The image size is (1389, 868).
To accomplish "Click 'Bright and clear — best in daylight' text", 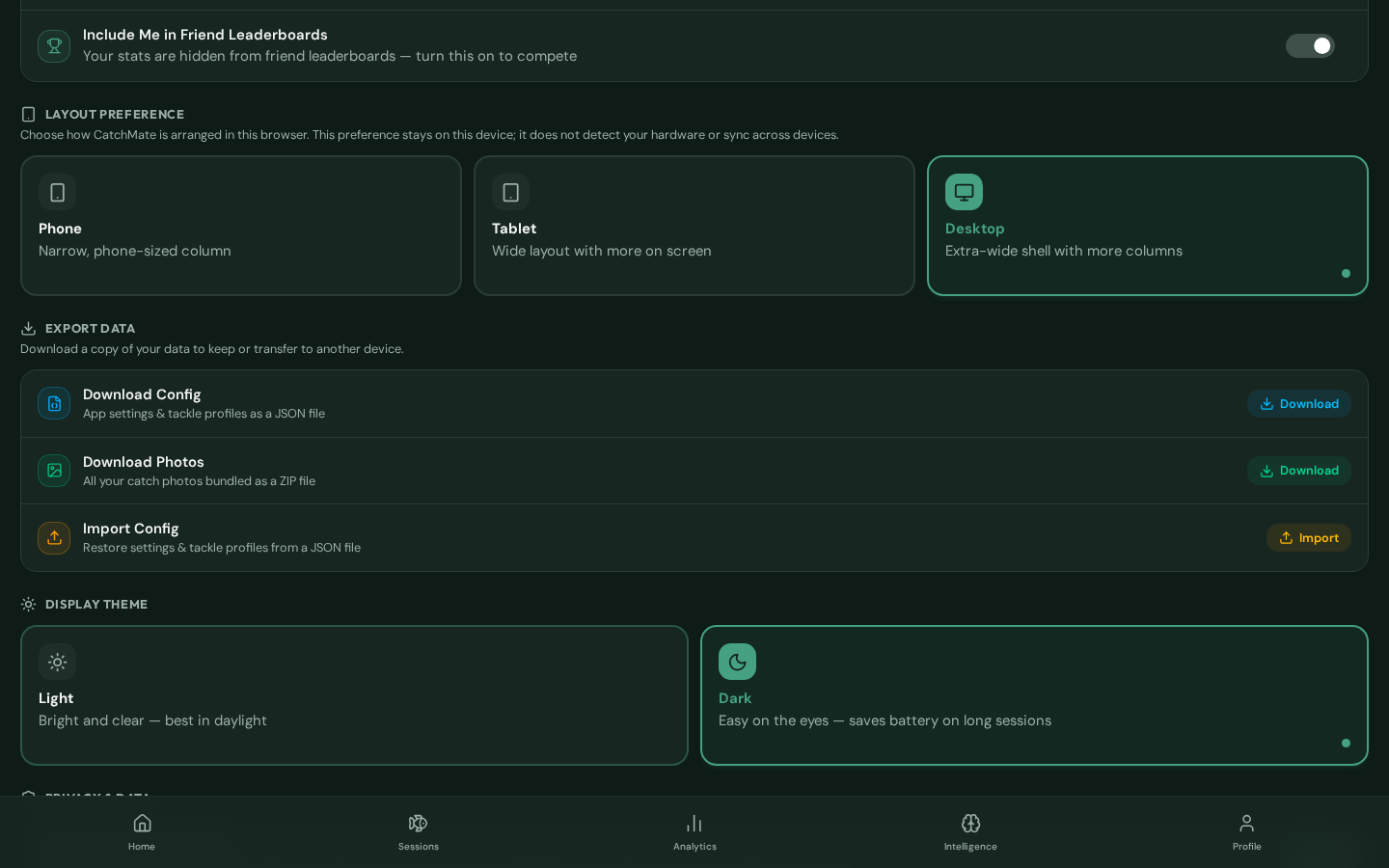I will coord(152,720).
